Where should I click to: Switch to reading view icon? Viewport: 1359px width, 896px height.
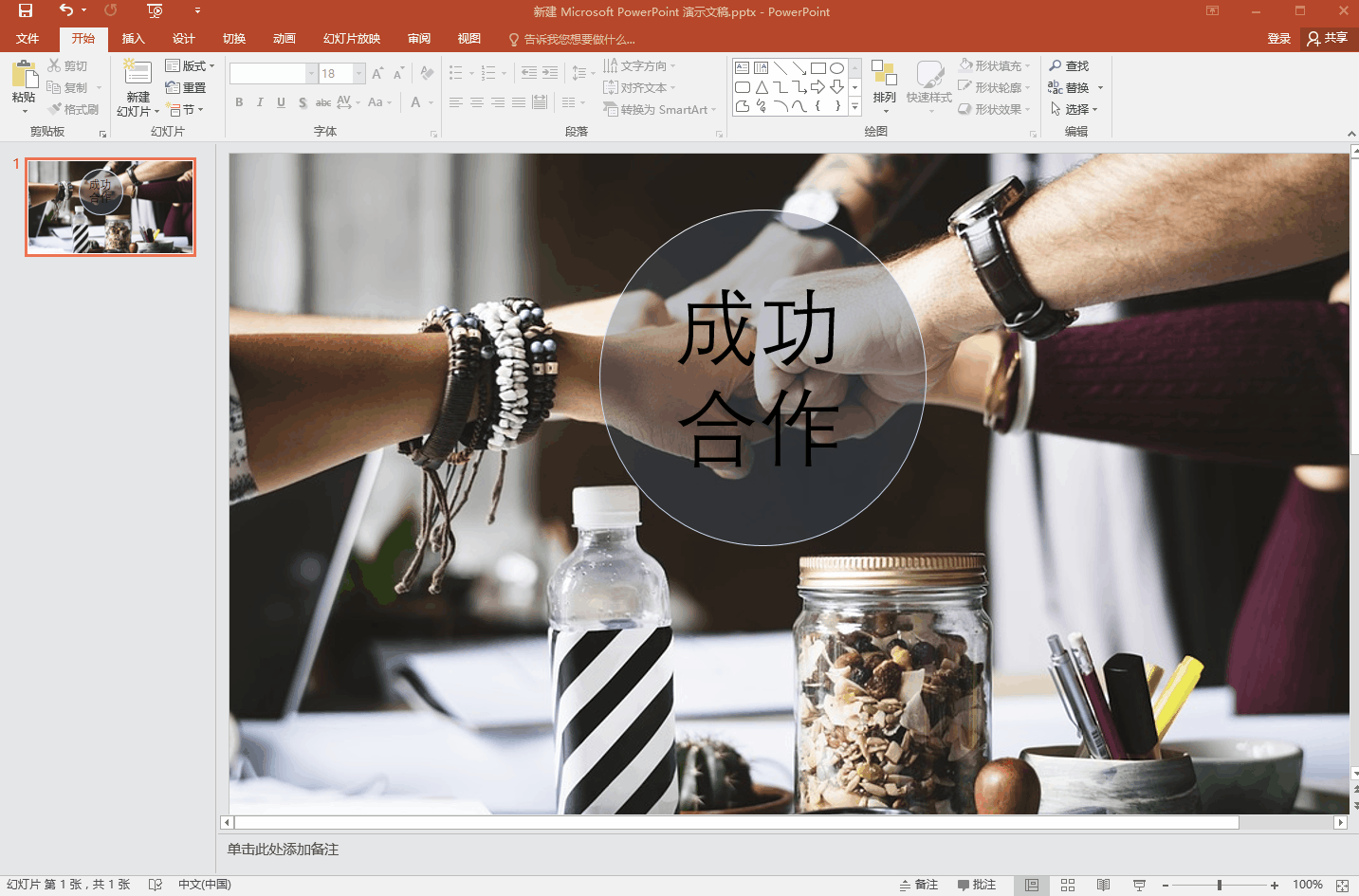click(x=1103, y=885)
